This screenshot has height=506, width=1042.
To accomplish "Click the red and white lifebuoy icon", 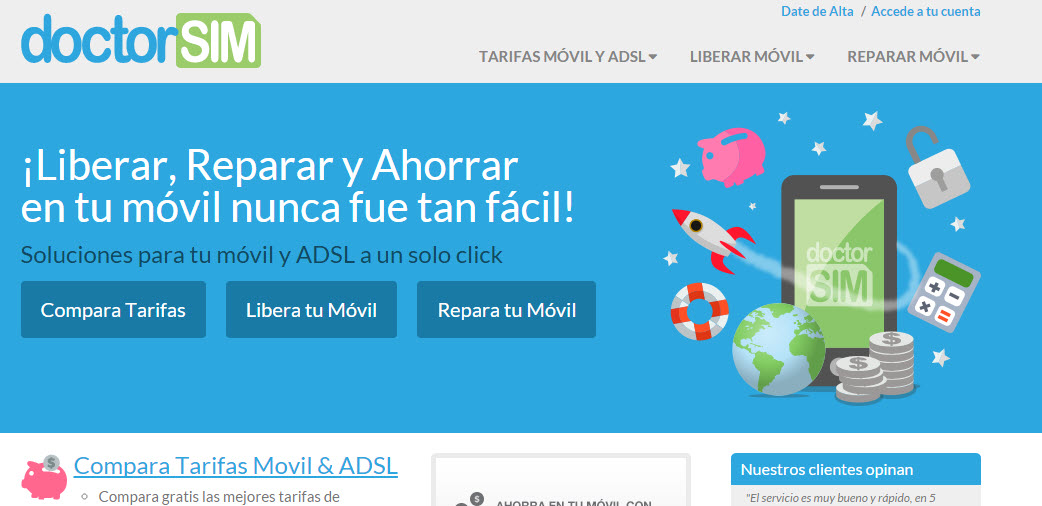I will point(699,311).
